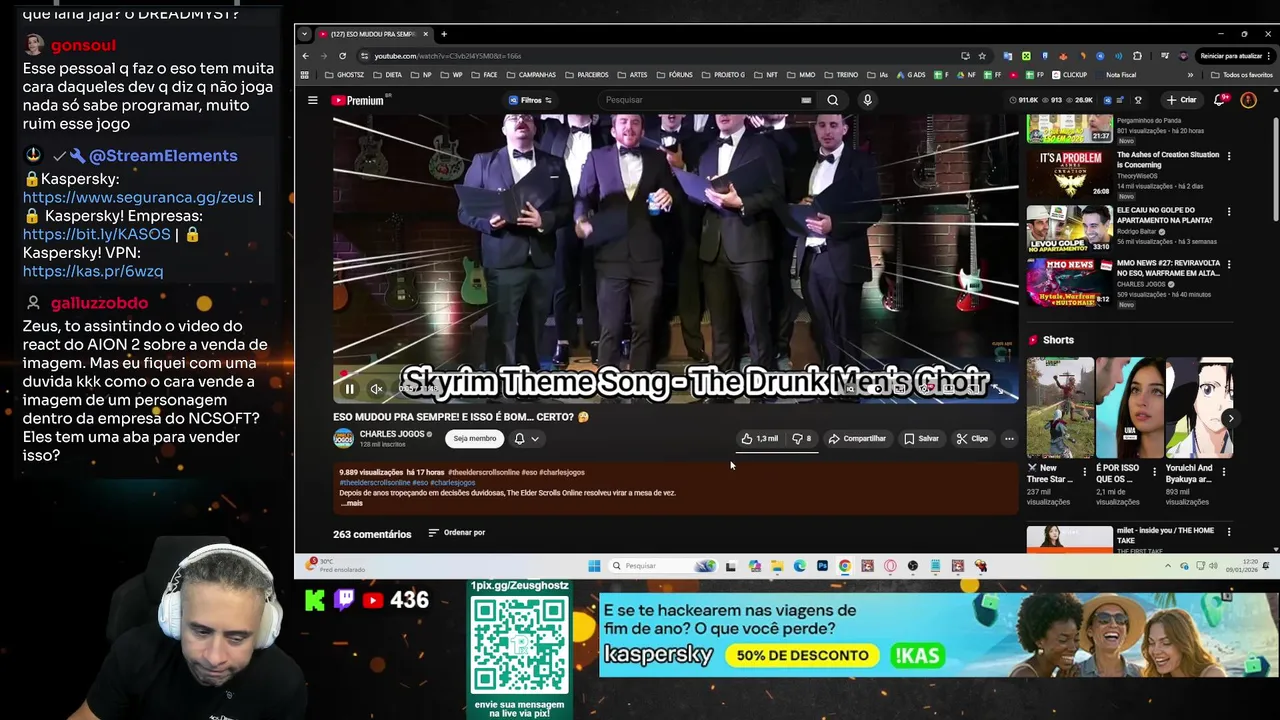Click the video progress bar
The width and height of the screenshot is (1280, 720).
[x=675, y=374]
